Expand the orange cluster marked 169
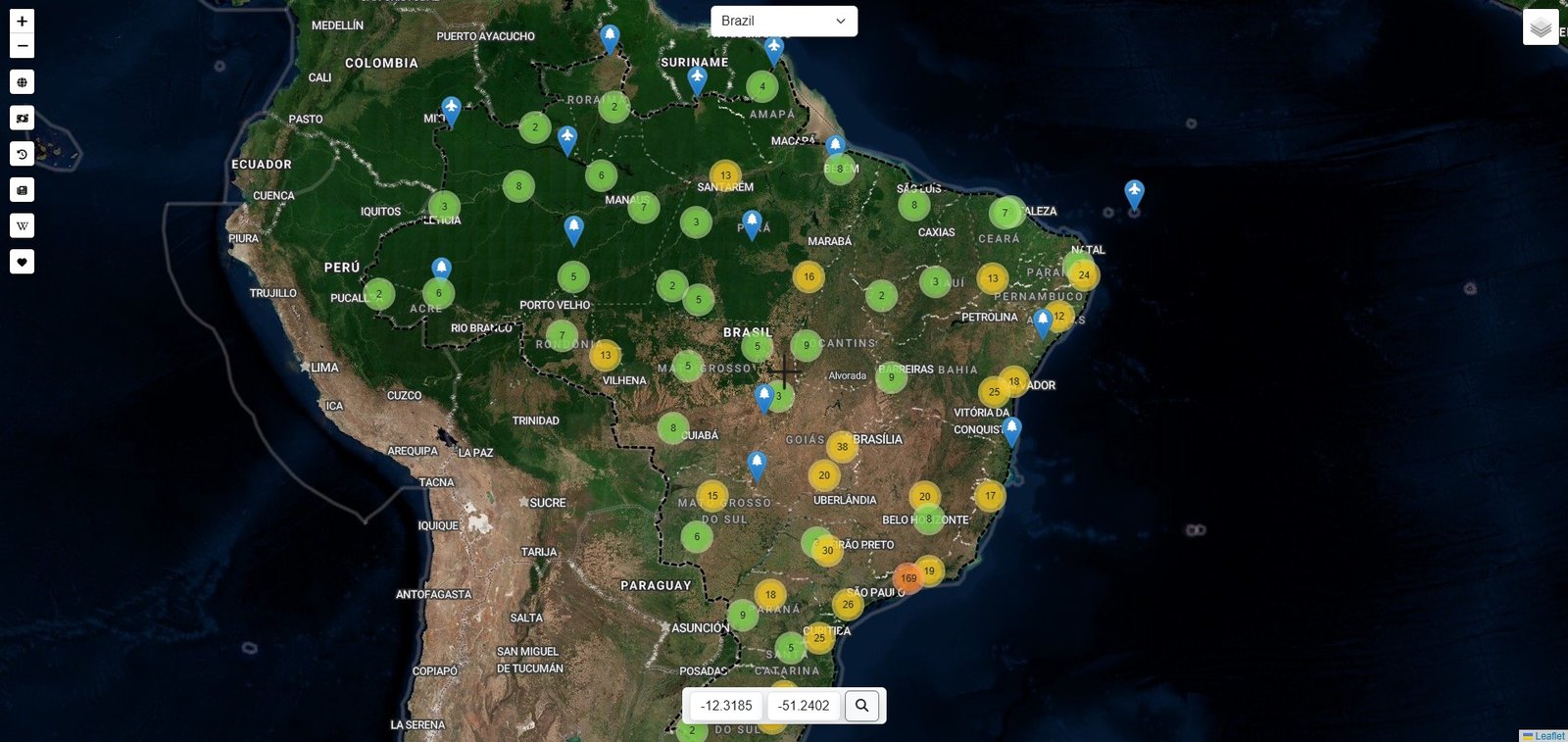1568x742 pixels. click(908, 578)
